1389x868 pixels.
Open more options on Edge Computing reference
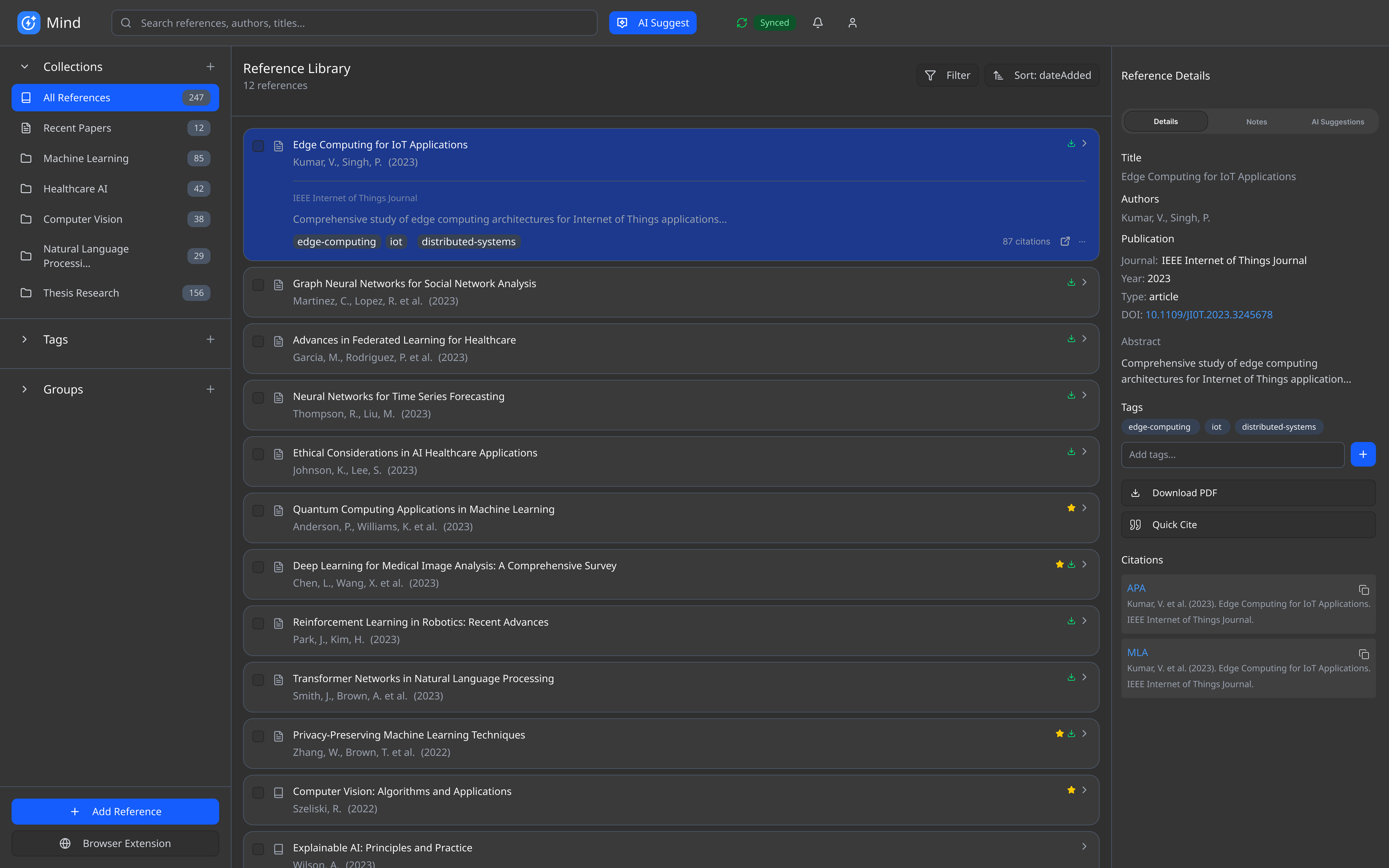coord(1082,242)
